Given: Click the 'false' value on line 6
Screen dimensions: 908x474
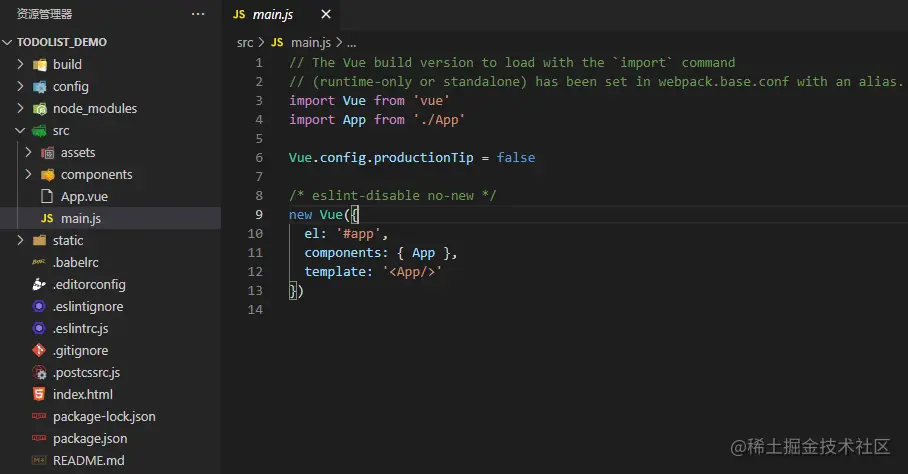Looking at the screenshot, I should pos(515,157).
